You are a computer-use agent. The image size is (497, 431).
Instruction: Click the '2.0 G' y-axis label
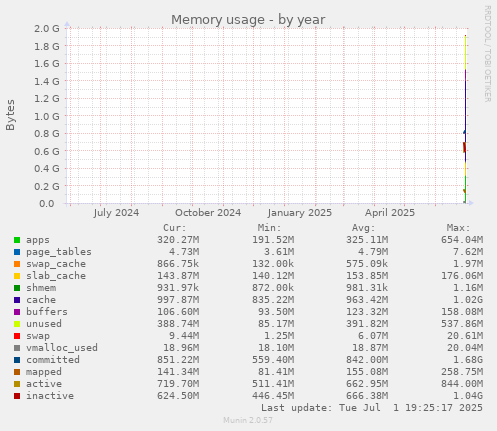tap(47, 29)
